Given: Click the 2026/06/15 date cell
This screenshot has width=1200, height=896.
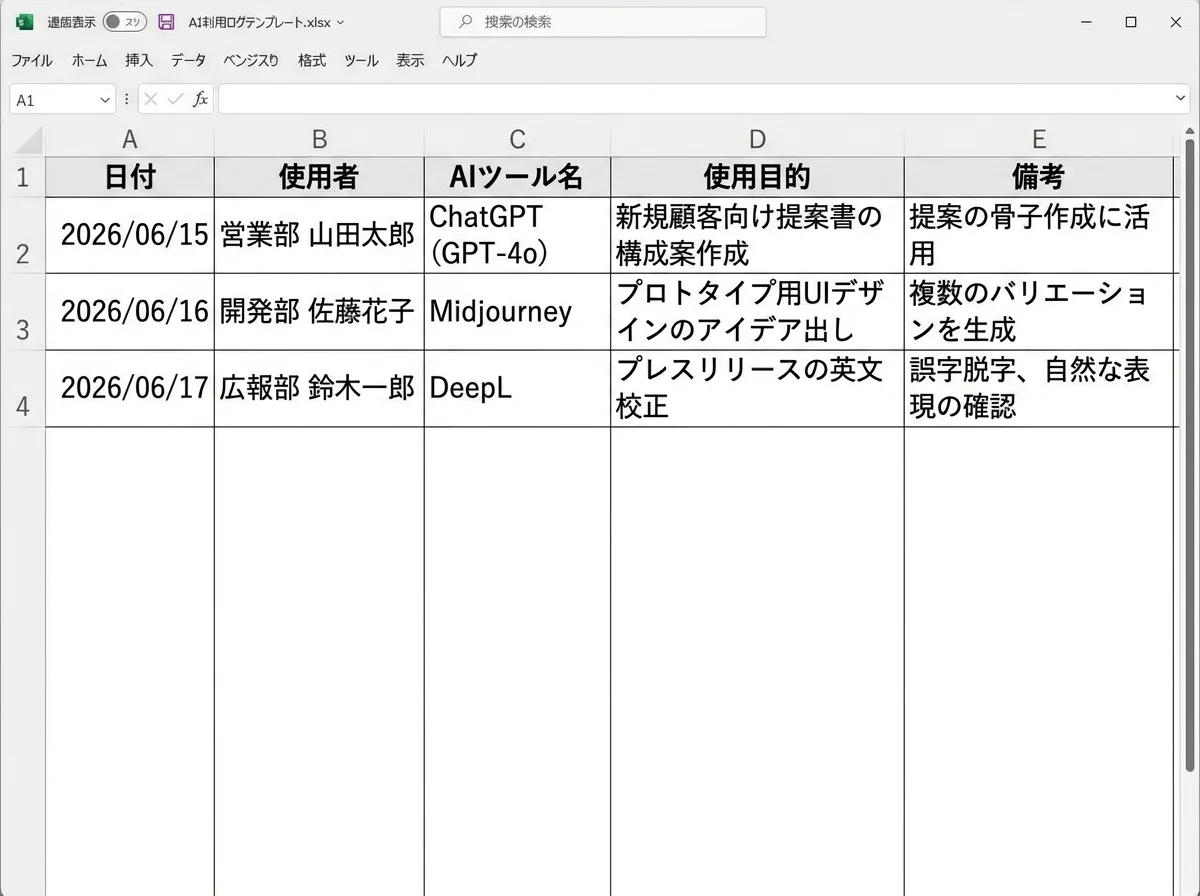Looking at the screenshot, I should [129, 235].
